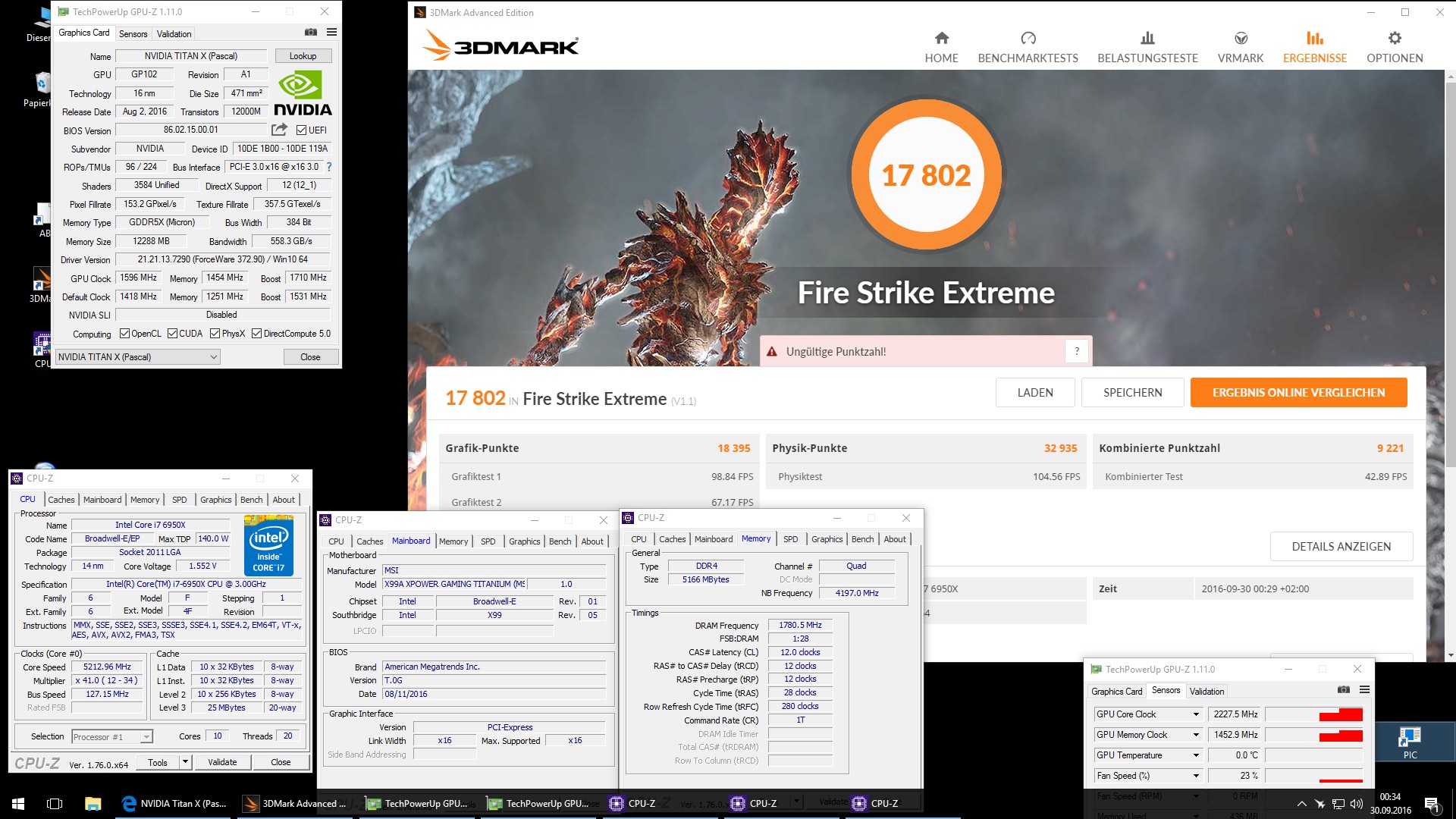The image size is (1456, 819).
Task: Click the PIC desktop tile icon
Action: tap(1410, 742)
